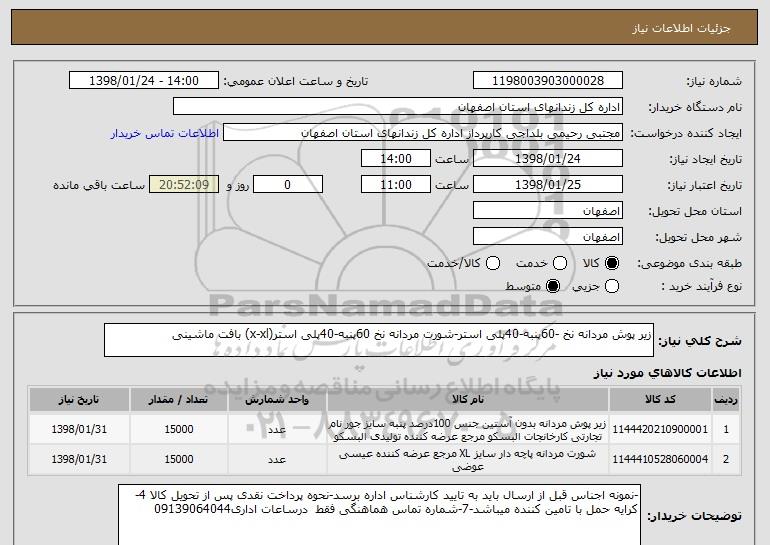Click the شورت مردانه پاچه دار product name cell

click(x=468, y=460)
